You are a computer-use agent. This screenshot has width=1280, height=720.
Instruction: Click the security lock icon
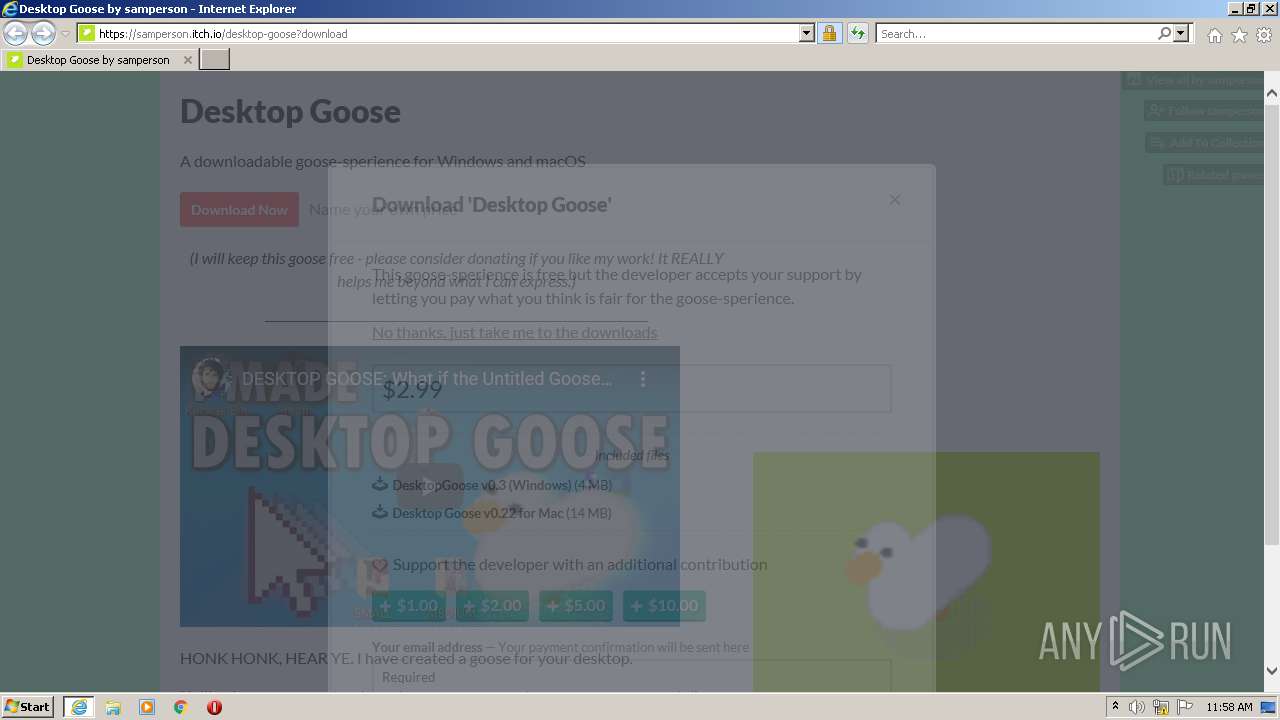pos(829,33)
